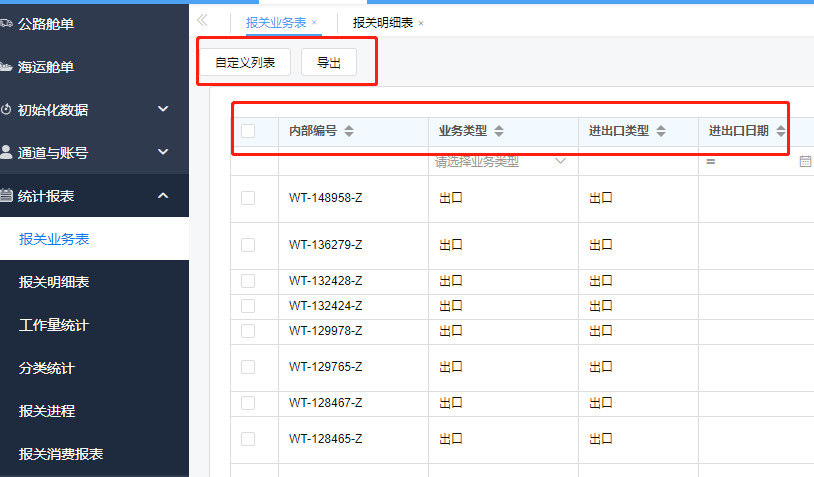Image resolution: width=814 pixels, height=477 pixels.
Task: Open the equals operator in date filter
Action: pyautogui.click(x=711, y=162)
